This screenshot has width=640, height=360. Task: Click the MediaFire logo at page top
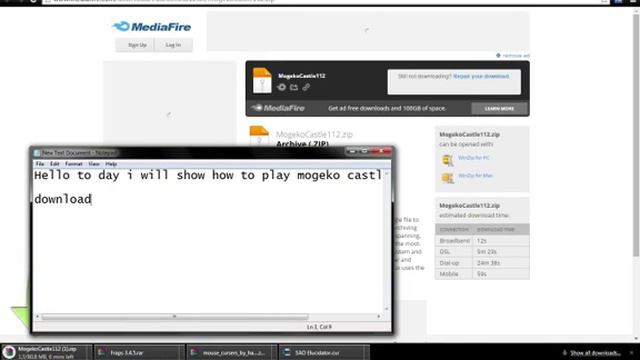pyautogui.click(x=152, y=27)
